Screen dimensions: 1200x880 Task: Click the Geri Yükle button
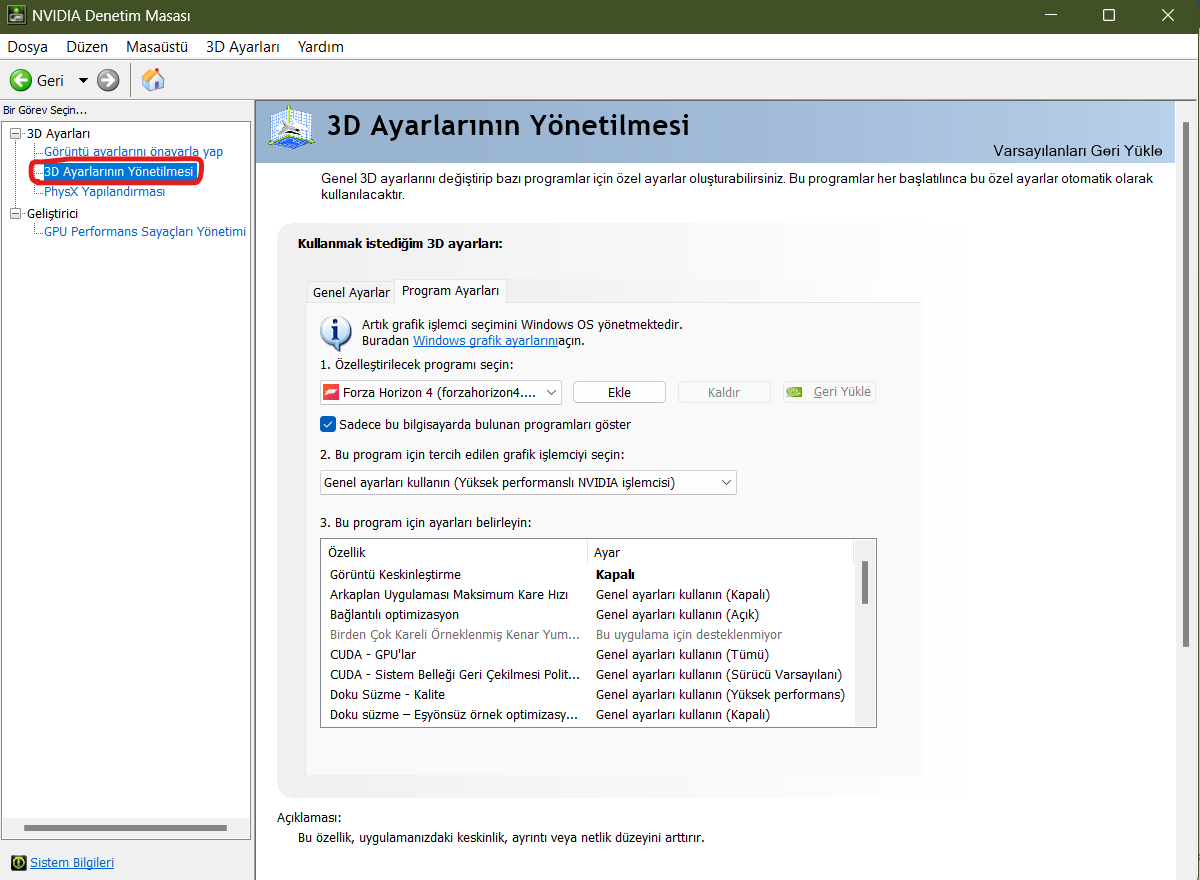[x=829, y=392]
